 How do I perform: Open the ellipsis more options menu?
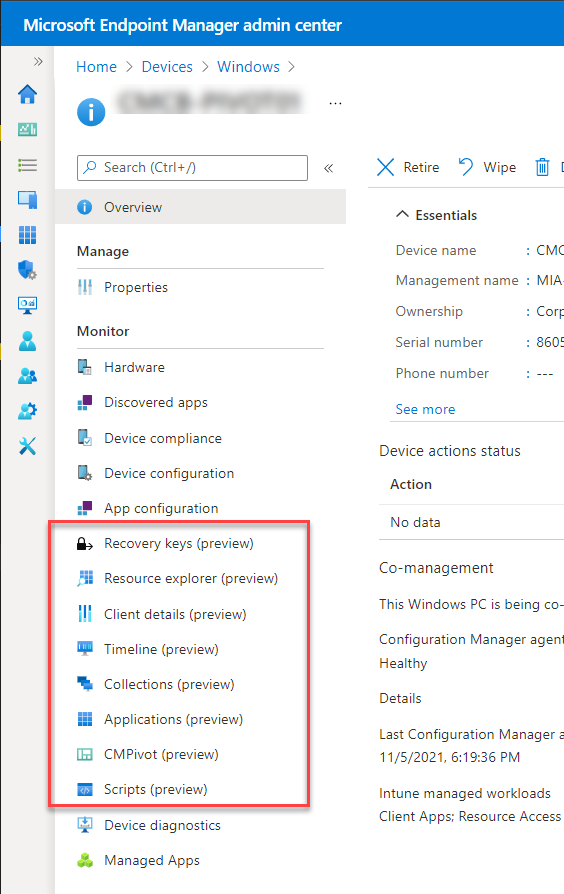pos(335,104)
